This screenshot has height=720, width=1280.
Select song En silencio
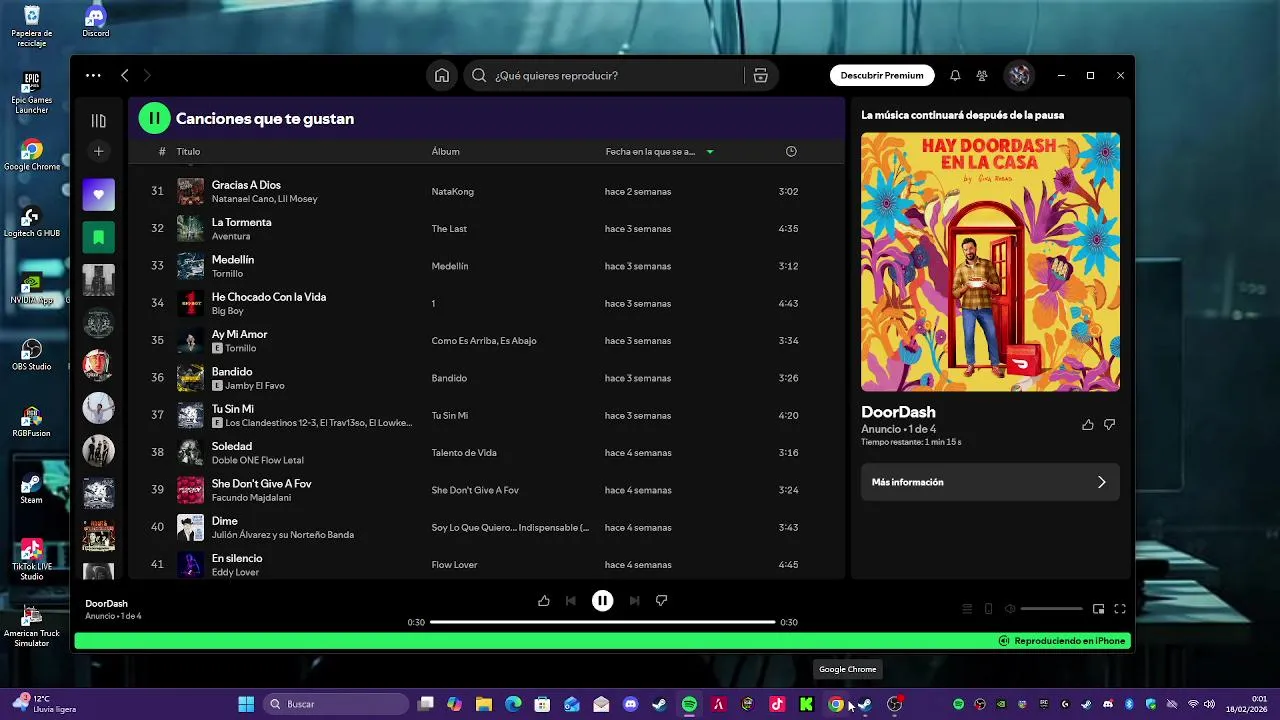237,558
